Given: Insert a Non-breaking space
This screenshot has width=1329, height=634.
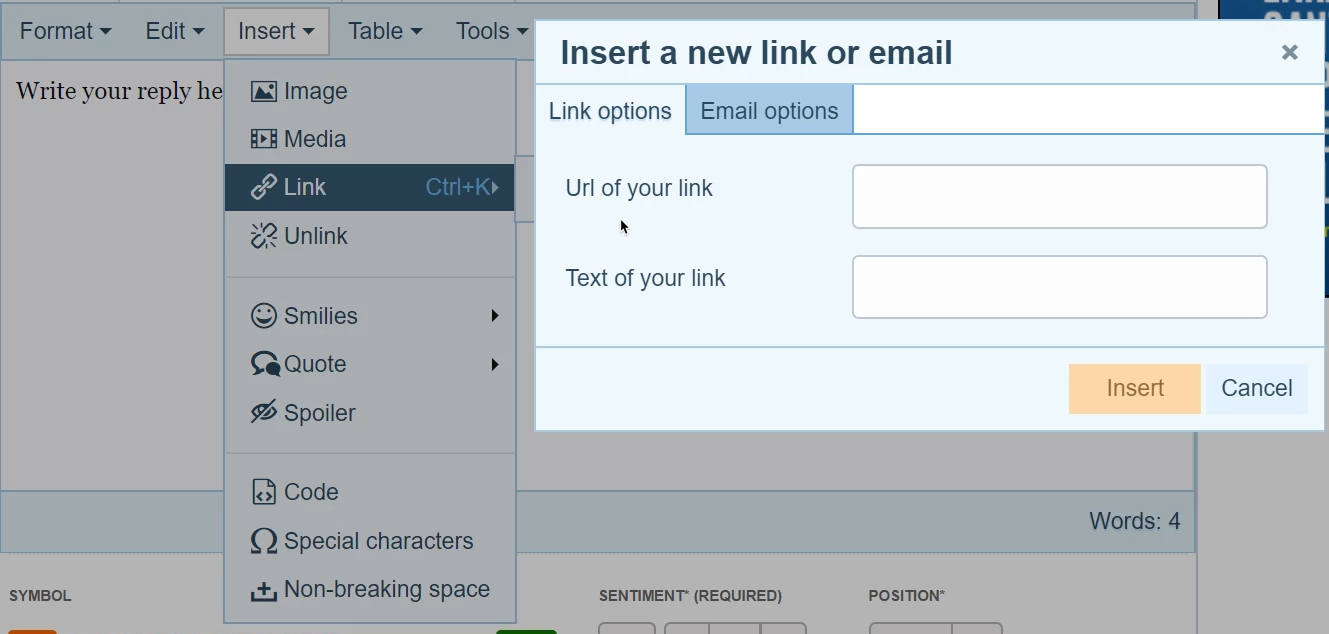Looking at the screenshot, I should pyautogui.click(x=370, y=590).
